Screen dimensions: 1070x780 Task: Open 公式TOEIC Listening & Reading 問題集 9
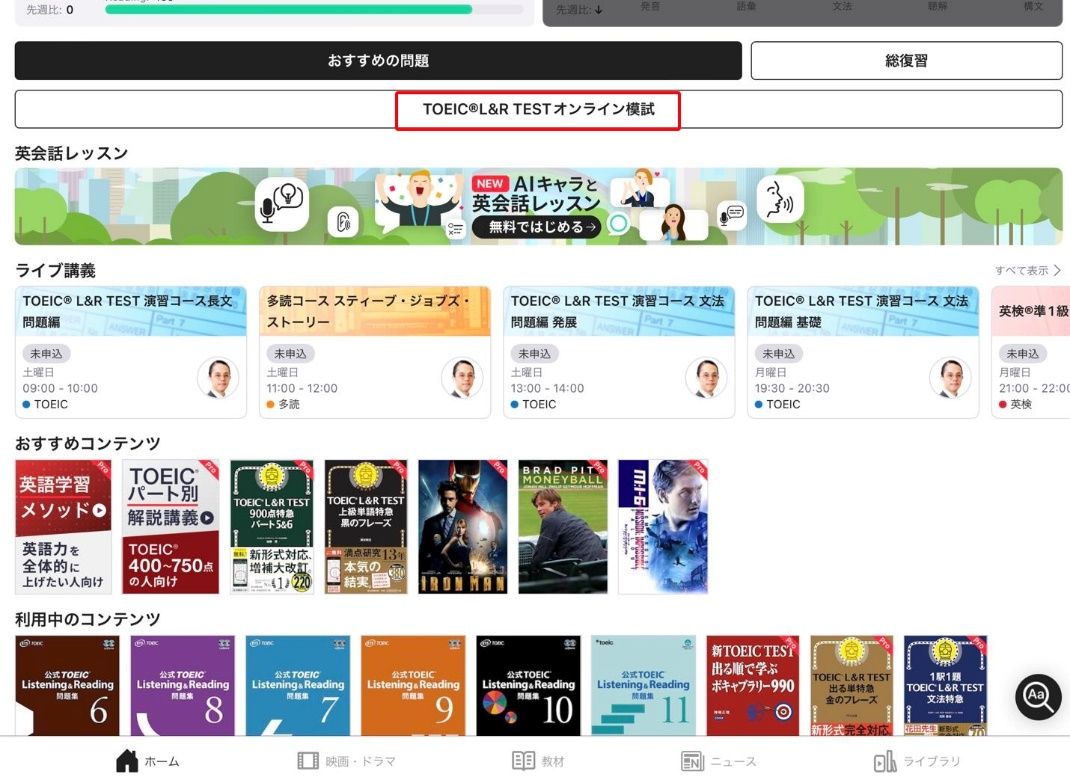413,685
